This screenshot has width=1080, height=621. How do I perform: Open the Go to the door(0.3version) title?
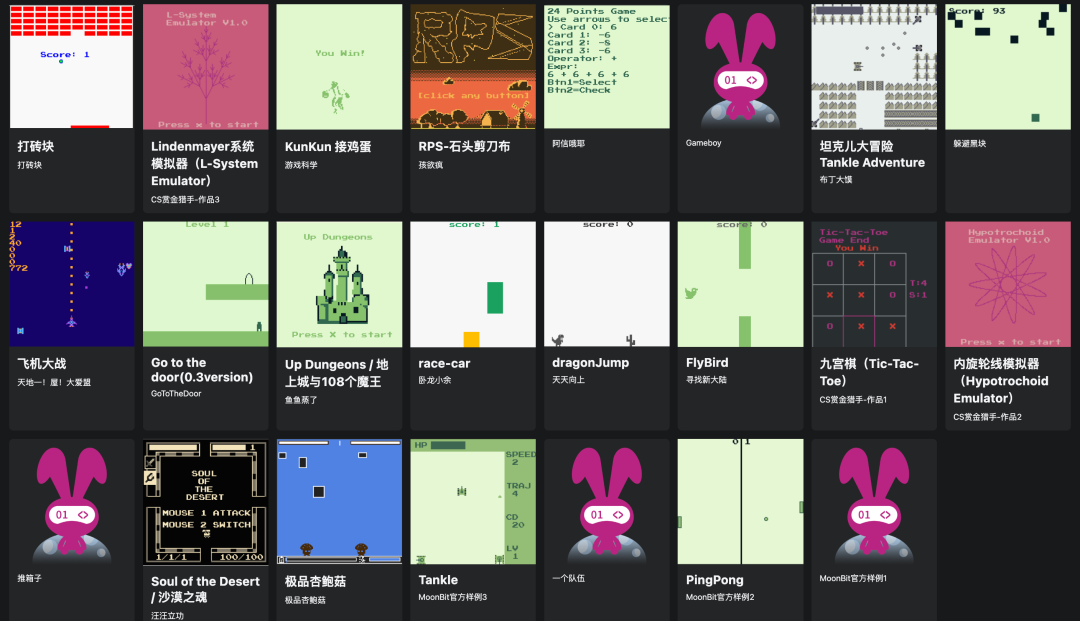pos(202,370)
